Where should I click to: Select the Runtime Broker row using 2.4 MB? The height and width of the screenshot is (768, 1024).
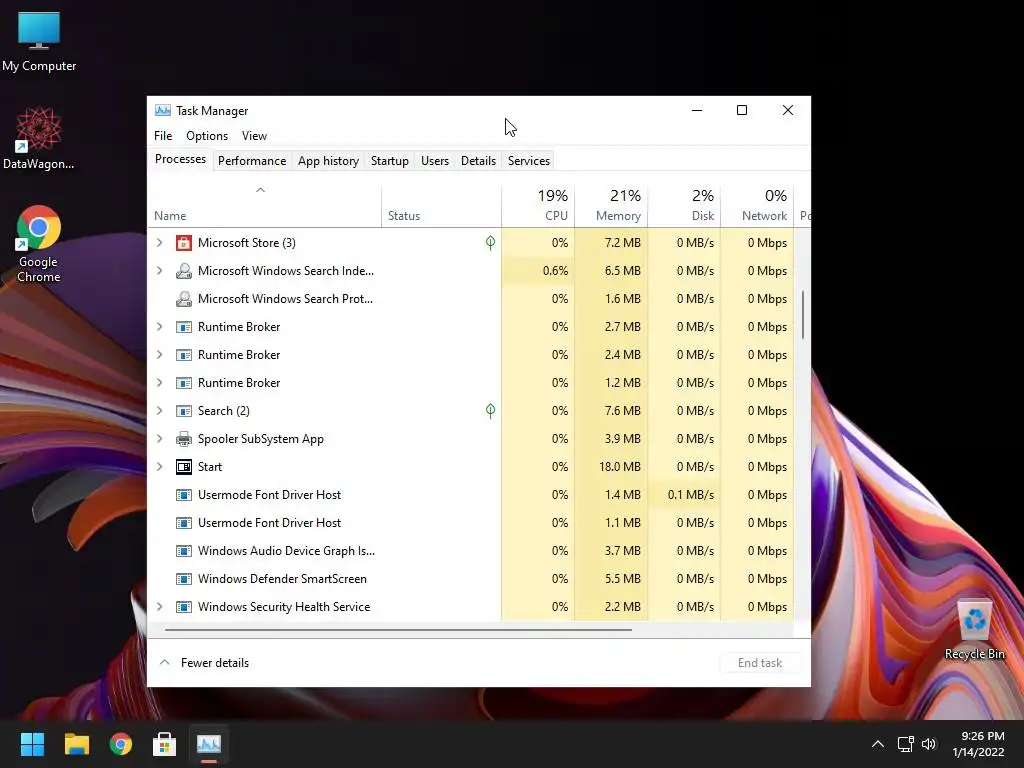pos(471,355)
